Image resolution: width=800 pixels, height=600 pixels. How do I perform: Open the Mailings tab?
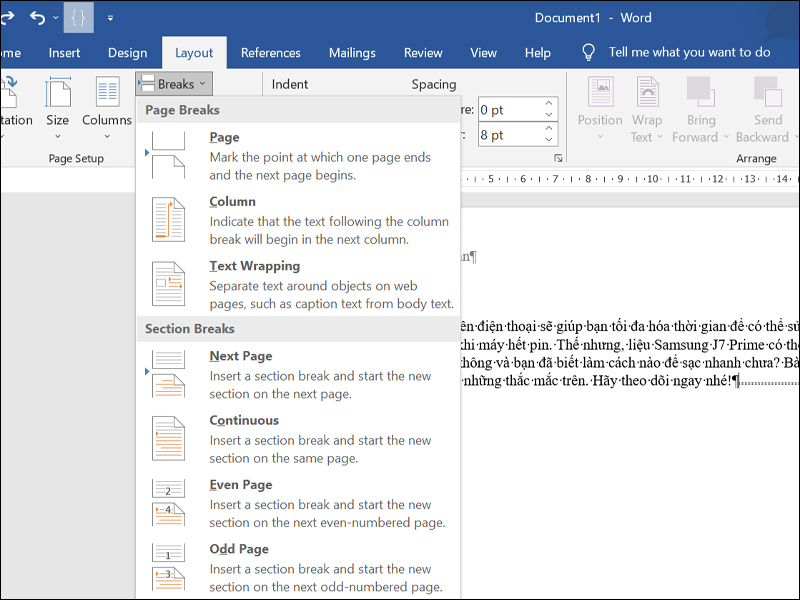coord(352,53)
